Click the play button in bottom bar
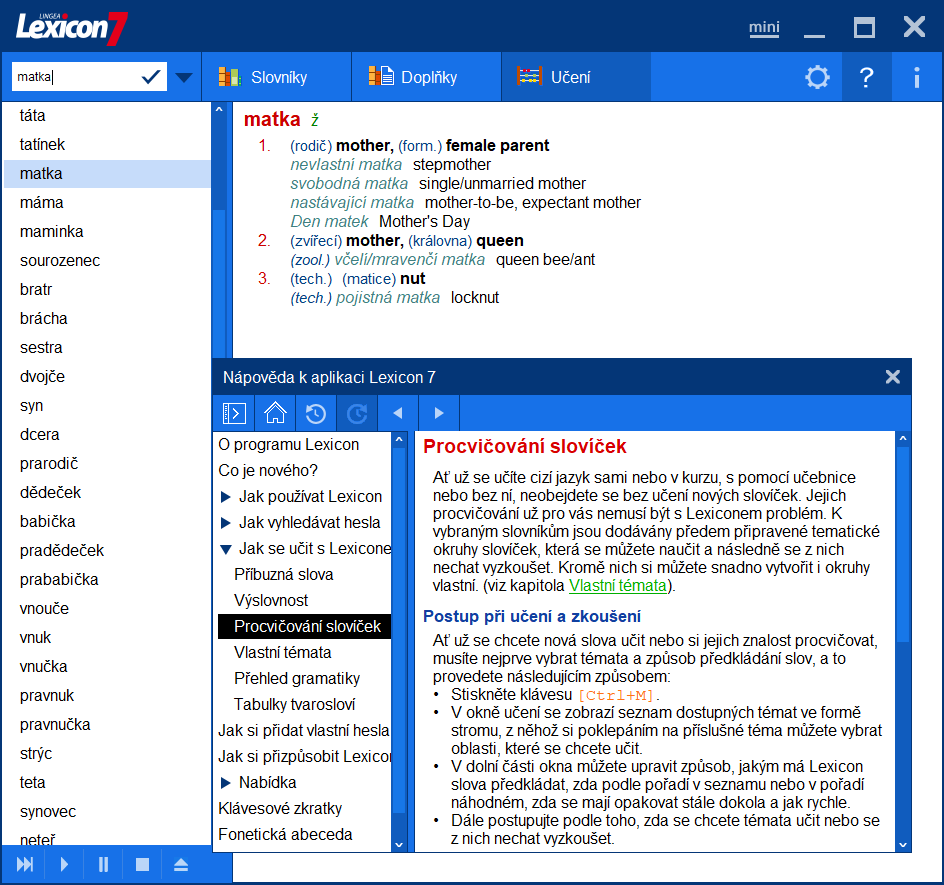The width and height of the screenshot is (944, 885). [x=64, y=865]
